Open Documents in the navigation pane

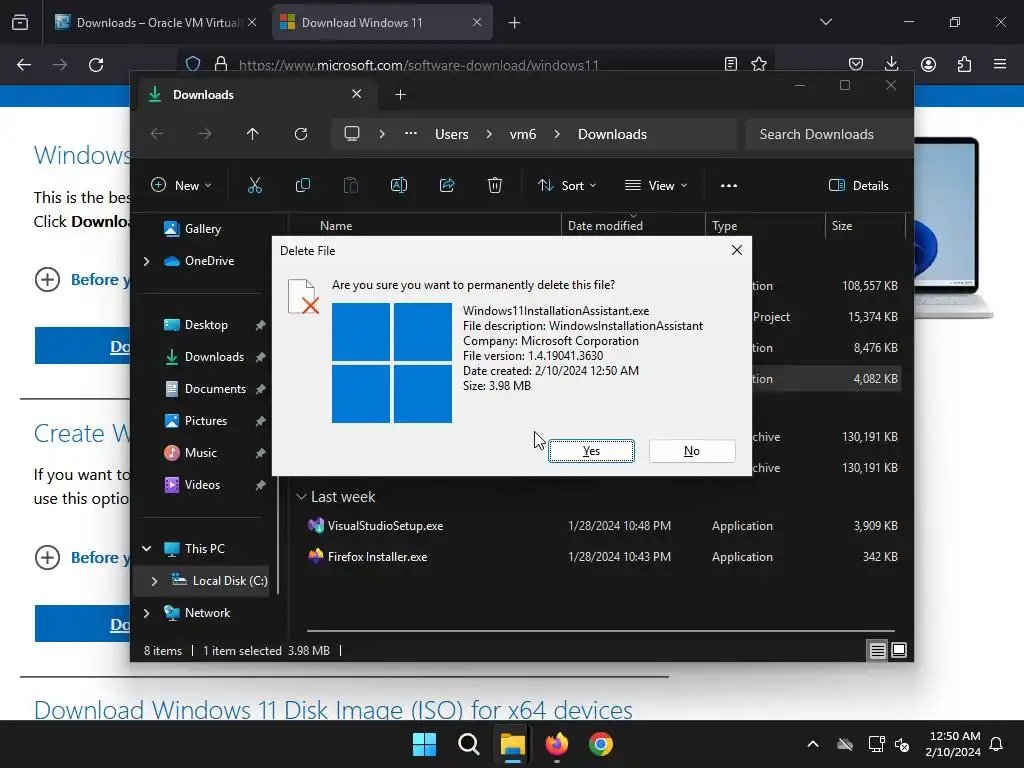coord(215,389)
